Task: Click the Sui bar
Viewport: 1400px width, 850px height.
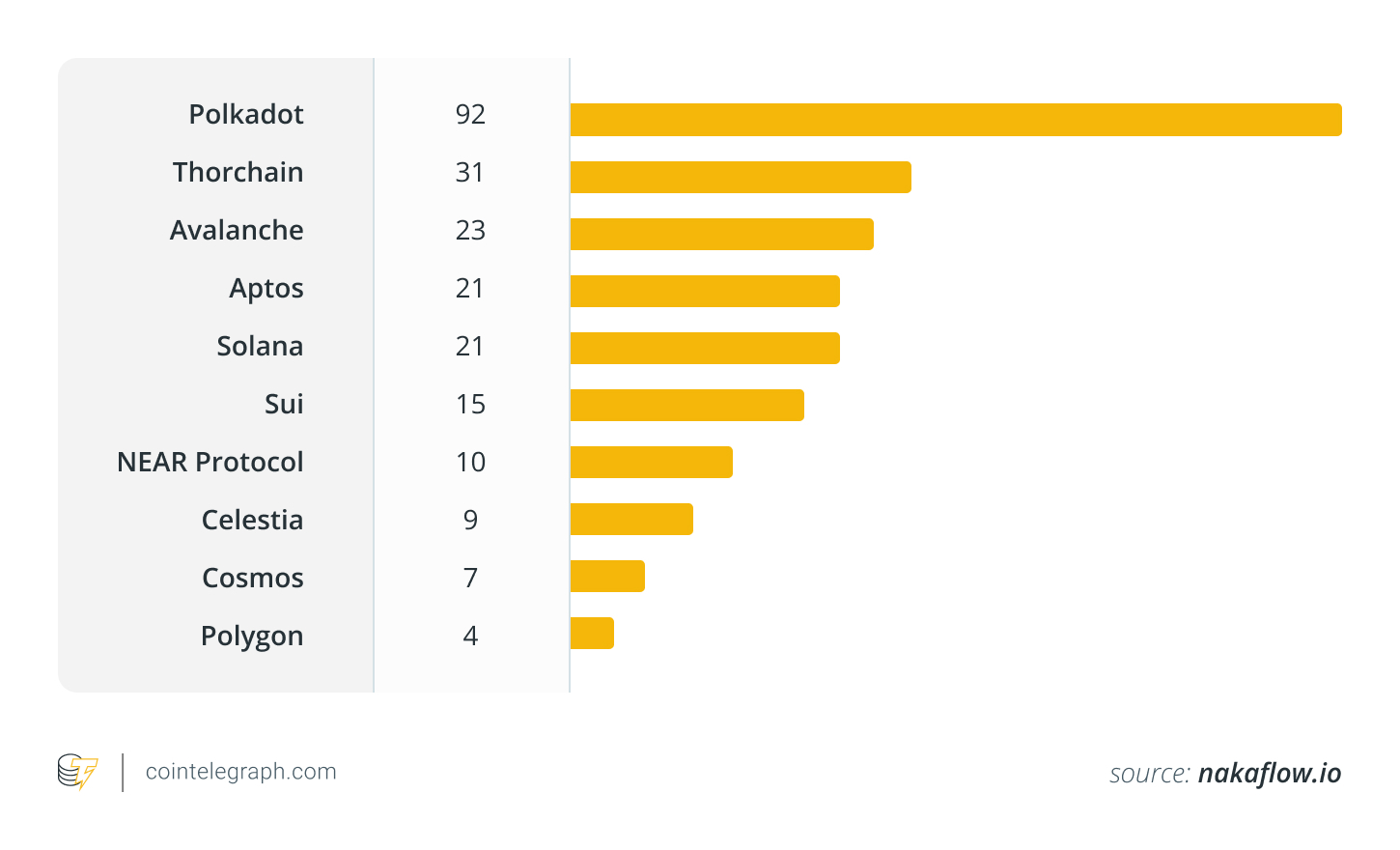Action: tap(686, 406)
